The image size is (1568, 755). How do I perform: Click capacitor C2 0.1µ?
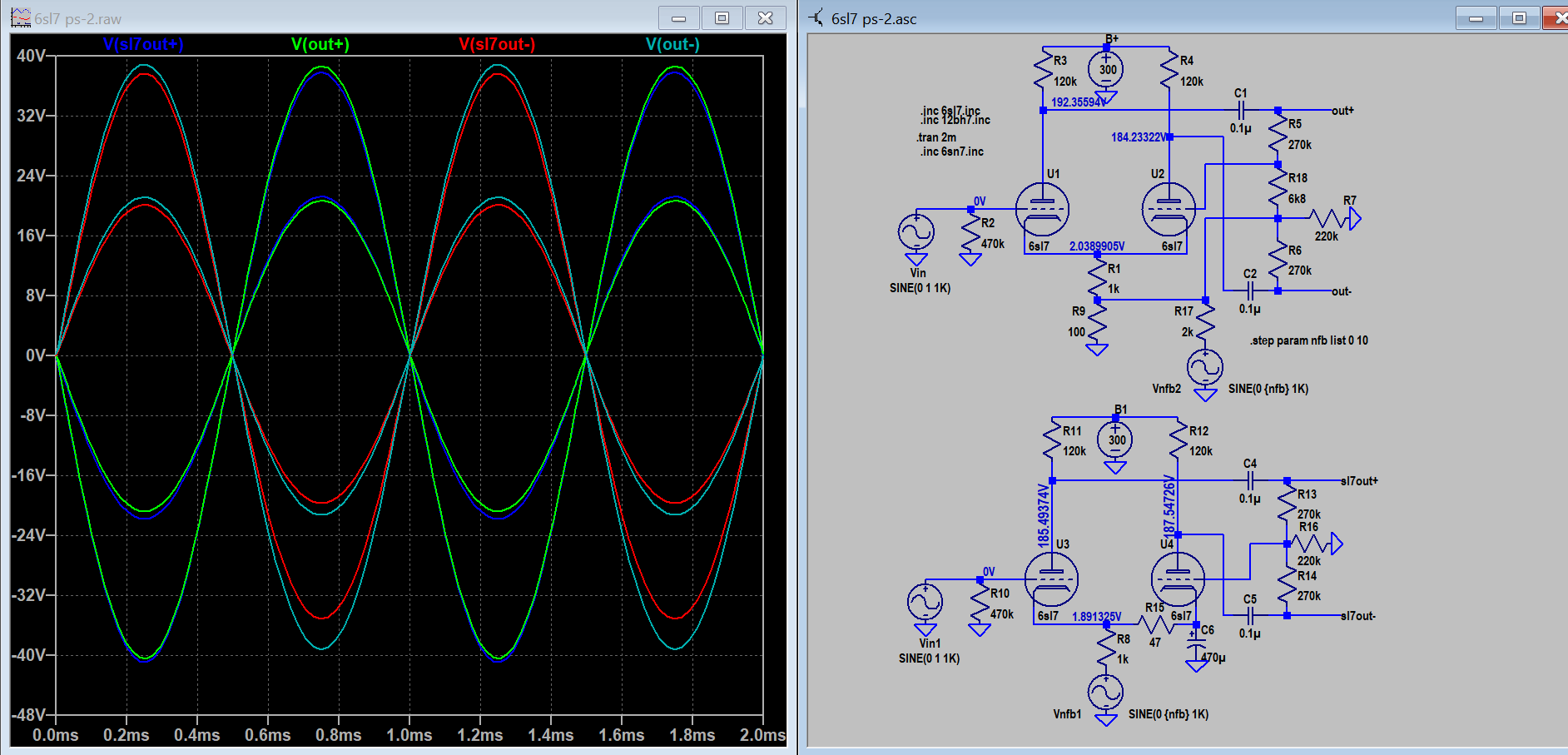tap(1250, 291)
